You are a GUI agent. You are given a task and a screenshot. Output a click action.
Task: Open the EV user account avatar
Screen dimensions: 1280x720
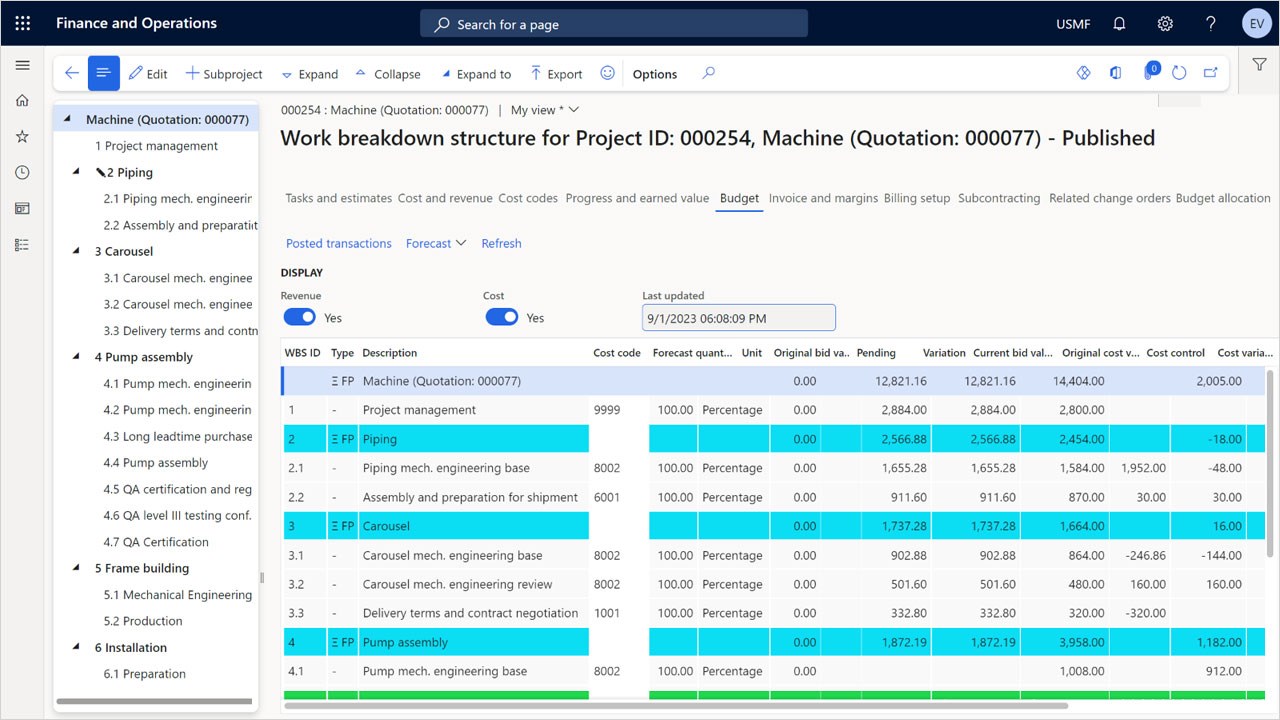pos(1256,23)
